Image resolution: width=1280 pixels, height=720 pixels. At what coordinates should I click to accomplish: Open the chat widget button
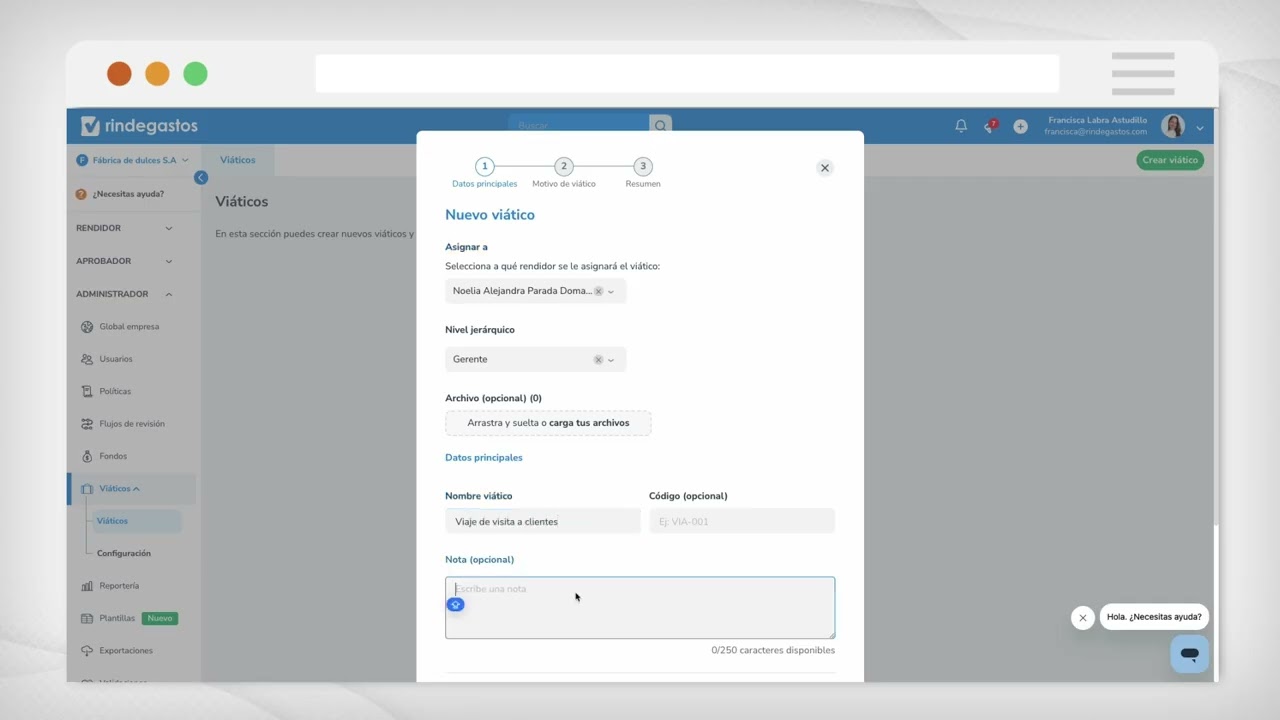coord(1189,654)
